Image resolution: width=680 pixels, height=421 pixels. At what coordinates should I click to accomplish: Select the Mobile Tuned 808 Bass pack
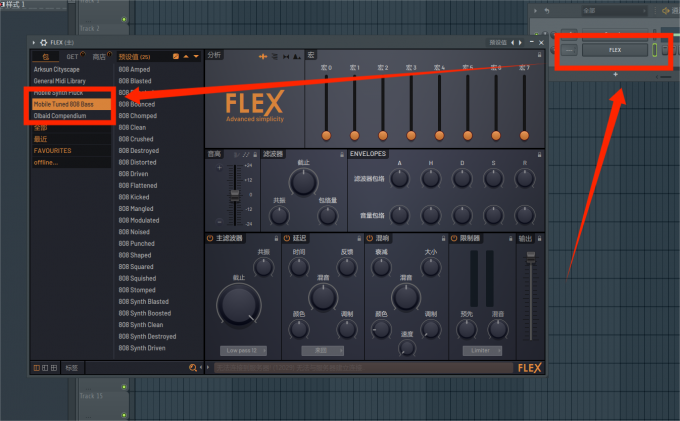click(71, 104)
